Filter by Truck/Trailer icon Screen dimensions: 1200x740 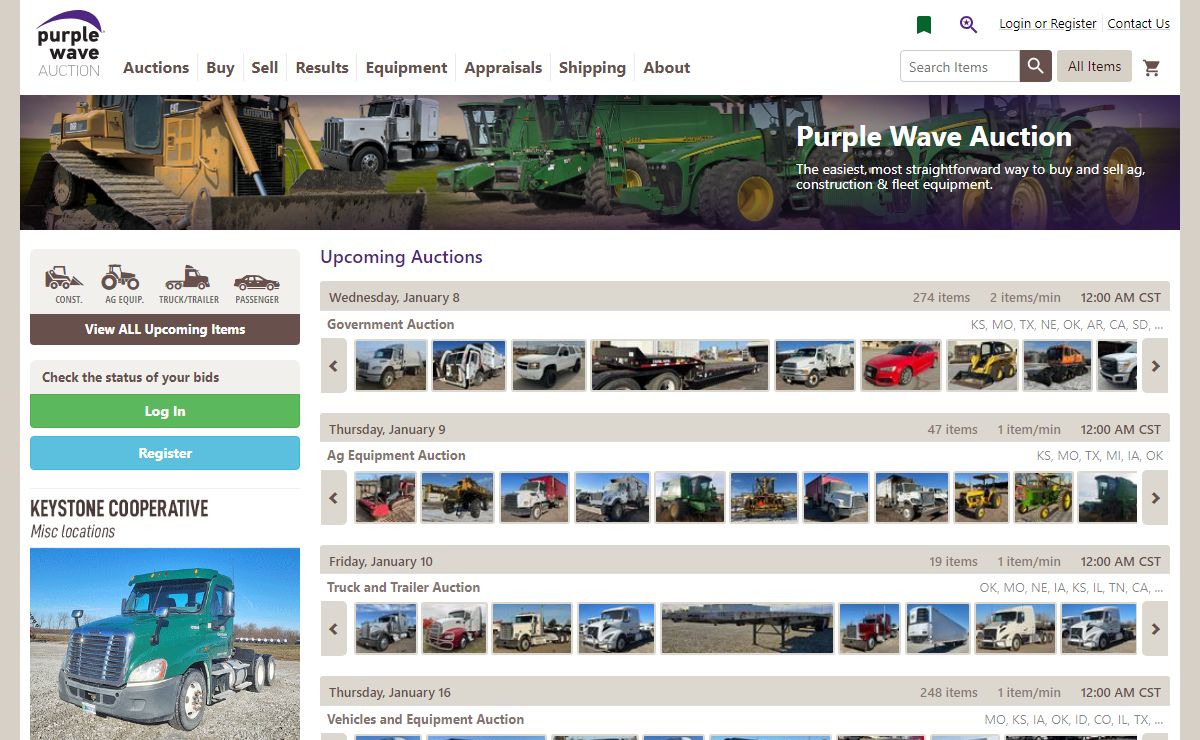[188, 284]
